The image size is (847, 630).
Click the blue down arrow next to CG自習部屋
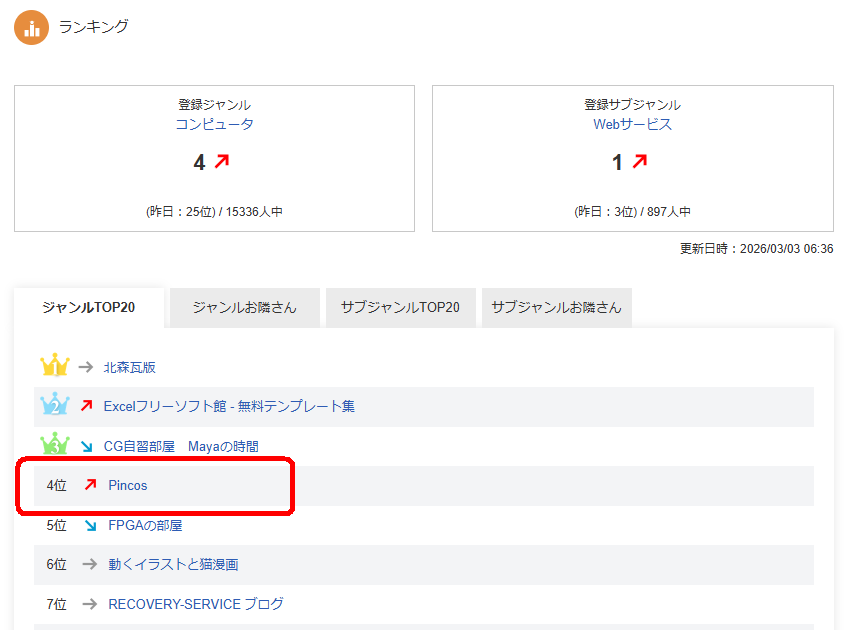[x=86, y=446]
